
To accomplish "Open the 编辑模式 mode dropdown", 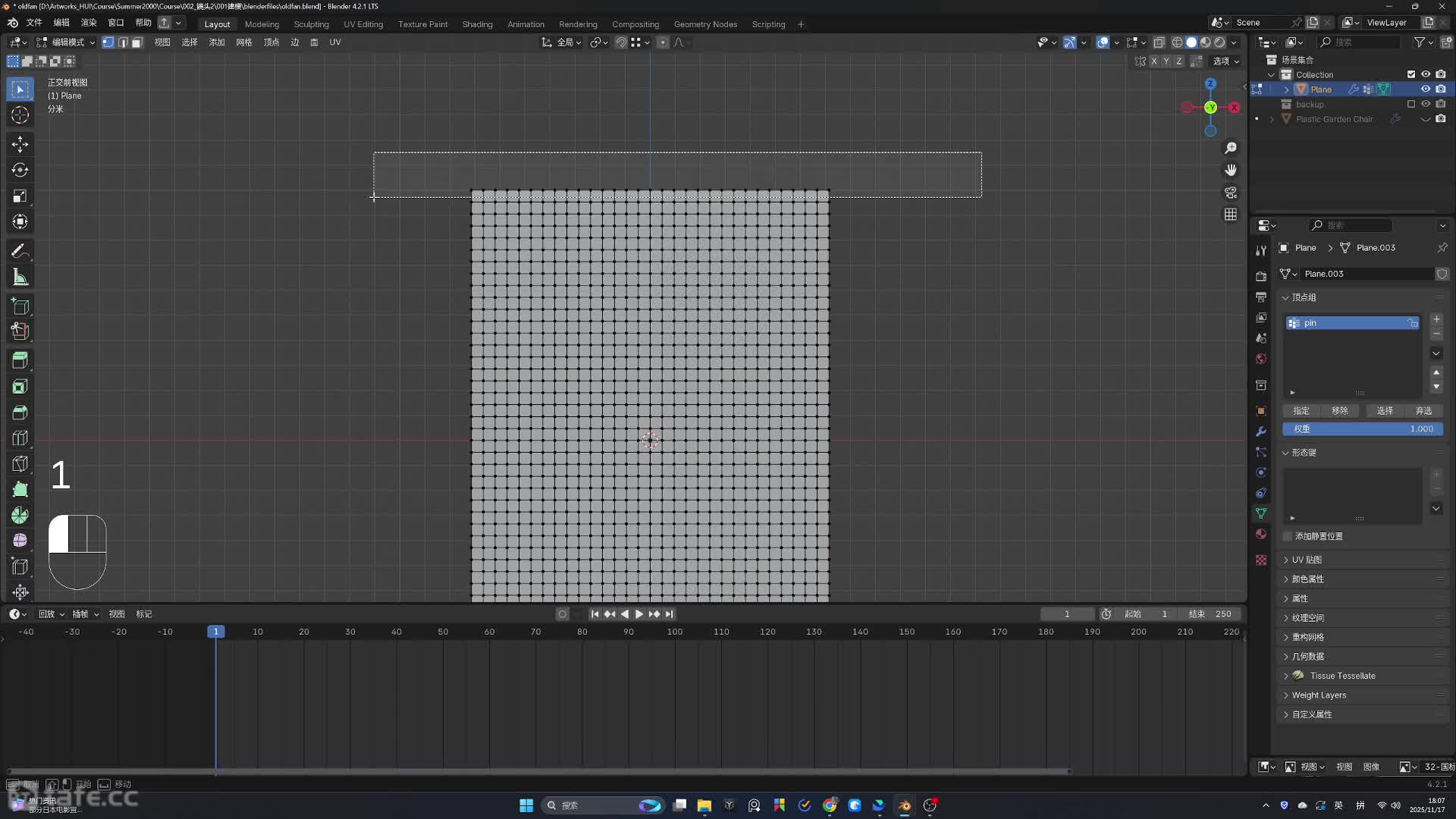I will click(x=67, y=42).
